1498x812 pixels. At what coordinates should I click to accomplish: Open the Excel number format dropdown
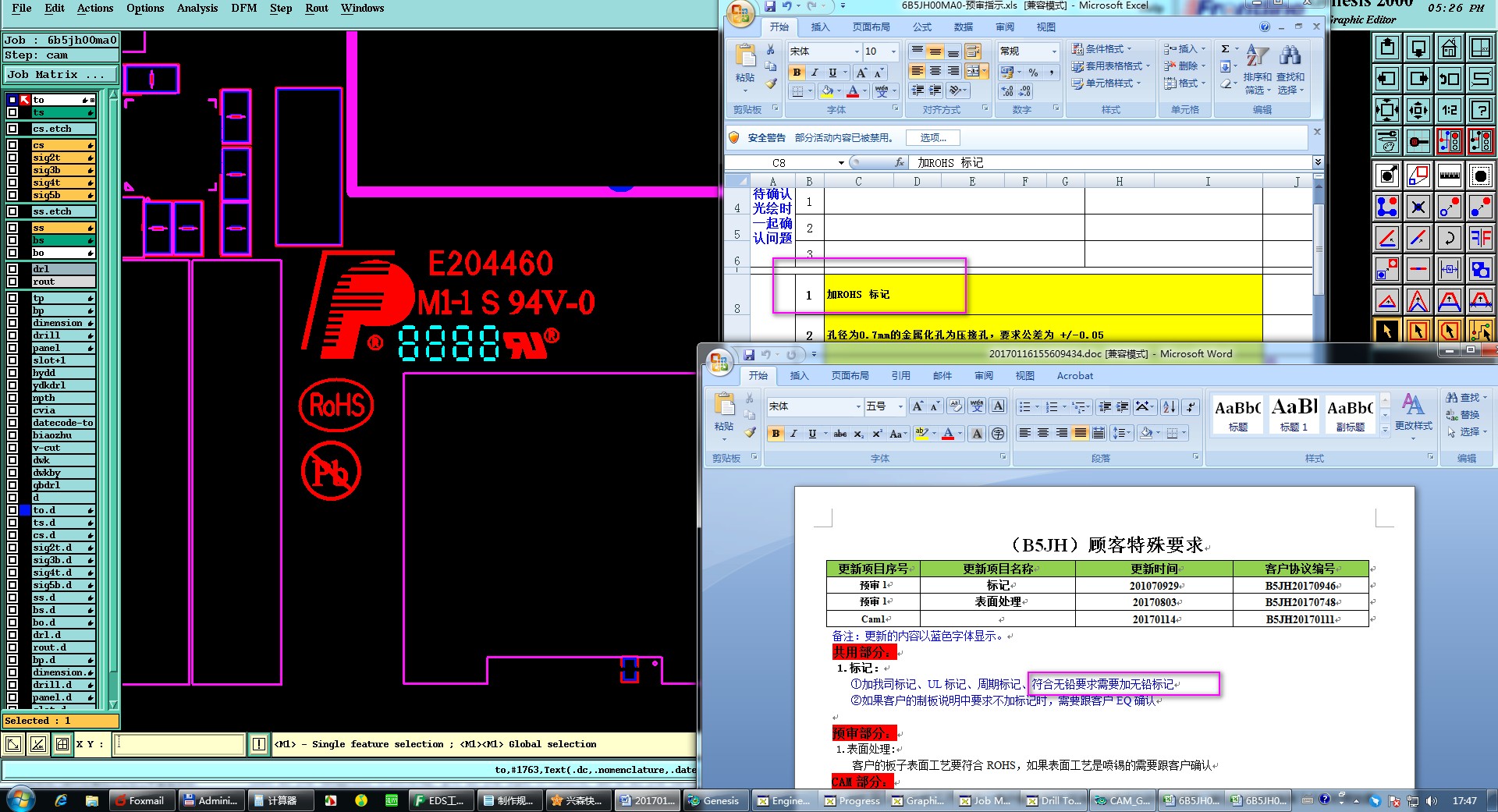pos(1054,51)
